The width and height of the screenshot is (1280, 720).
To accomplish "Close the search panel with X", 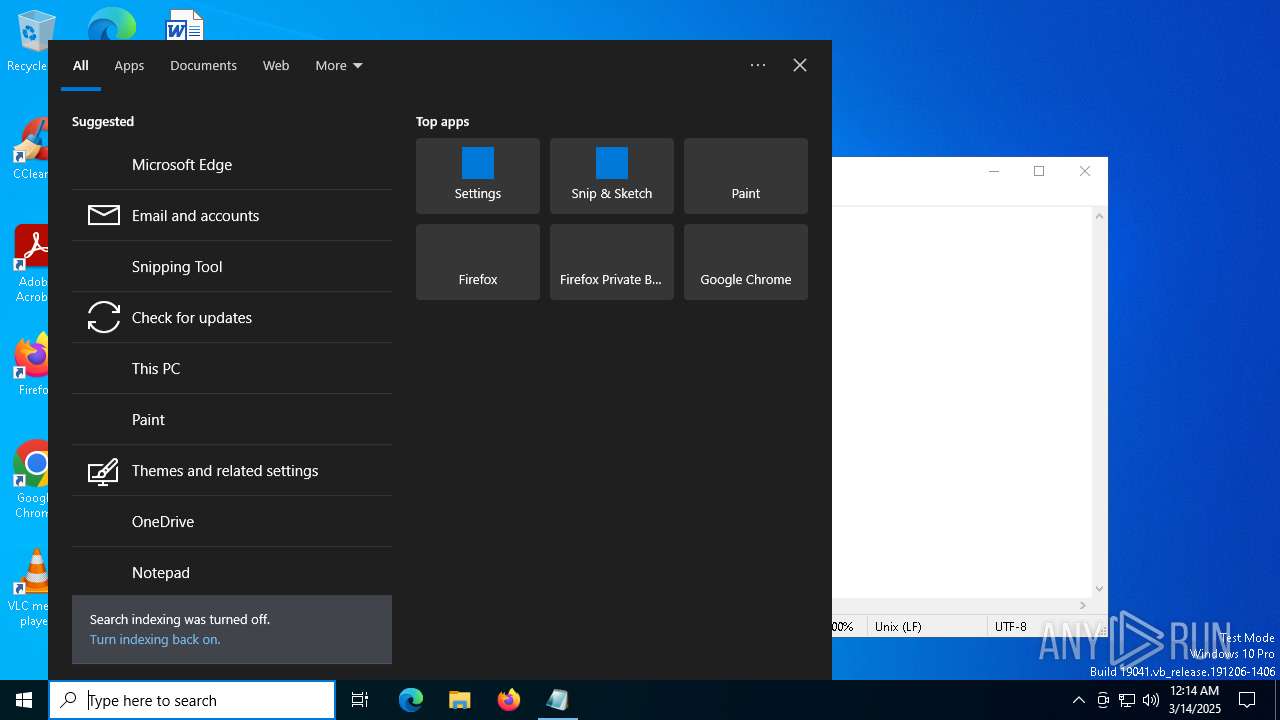I will click(x=800, y=65).
